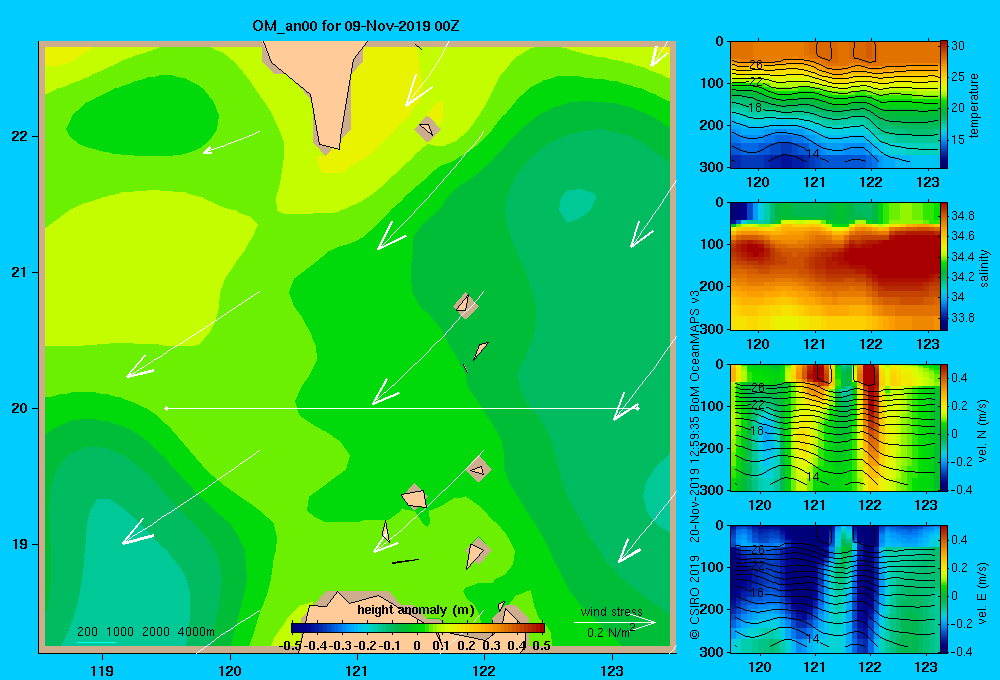Click the 14 contour label in temperature panel
Screen dimensions: 1000x680
(x=812, y=154)
